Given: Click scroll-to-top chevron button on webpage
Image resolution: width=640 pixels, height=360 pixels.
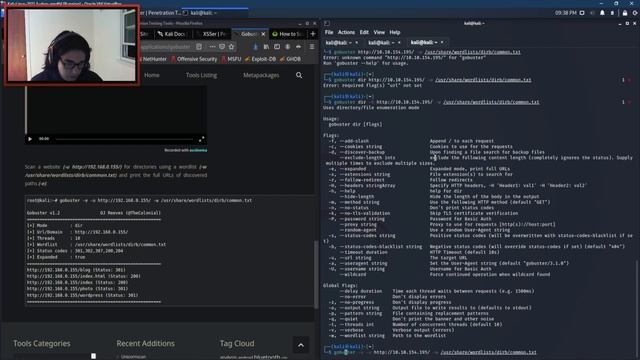Looking at the screenshot, I should 301,345.
